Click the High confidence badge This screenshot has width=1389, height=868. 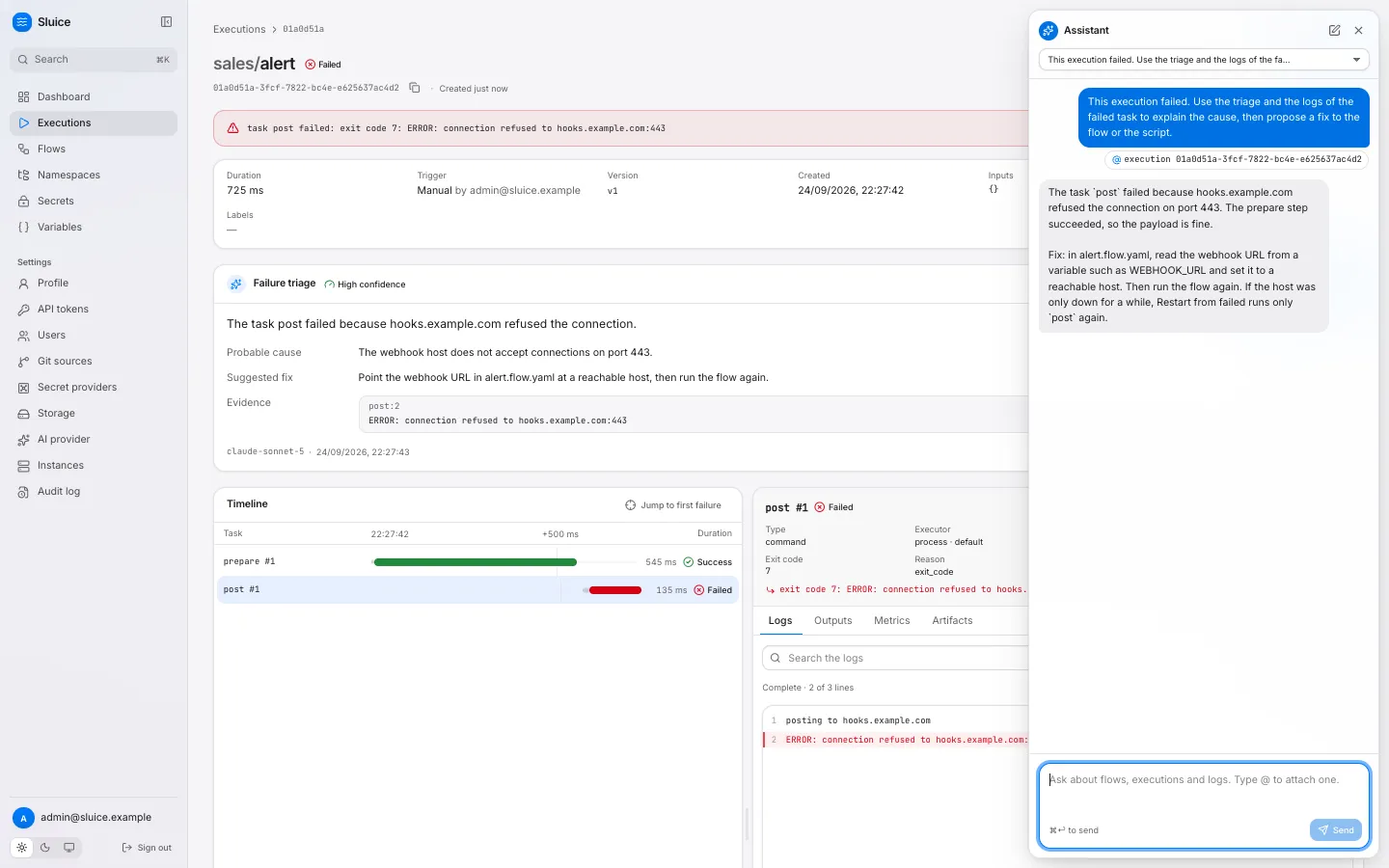pos(365,285)
